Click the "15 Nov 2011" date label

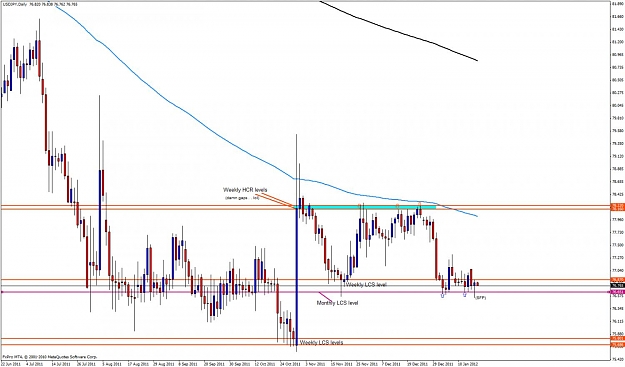pos(341,364)
